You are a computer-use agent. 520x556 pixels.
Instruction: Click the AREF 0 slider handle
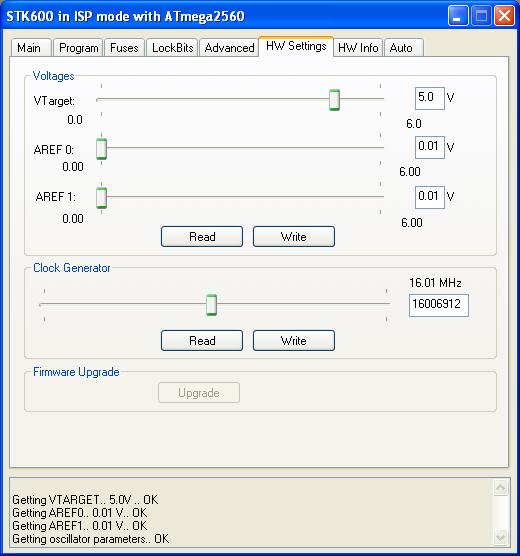[101, 149]
